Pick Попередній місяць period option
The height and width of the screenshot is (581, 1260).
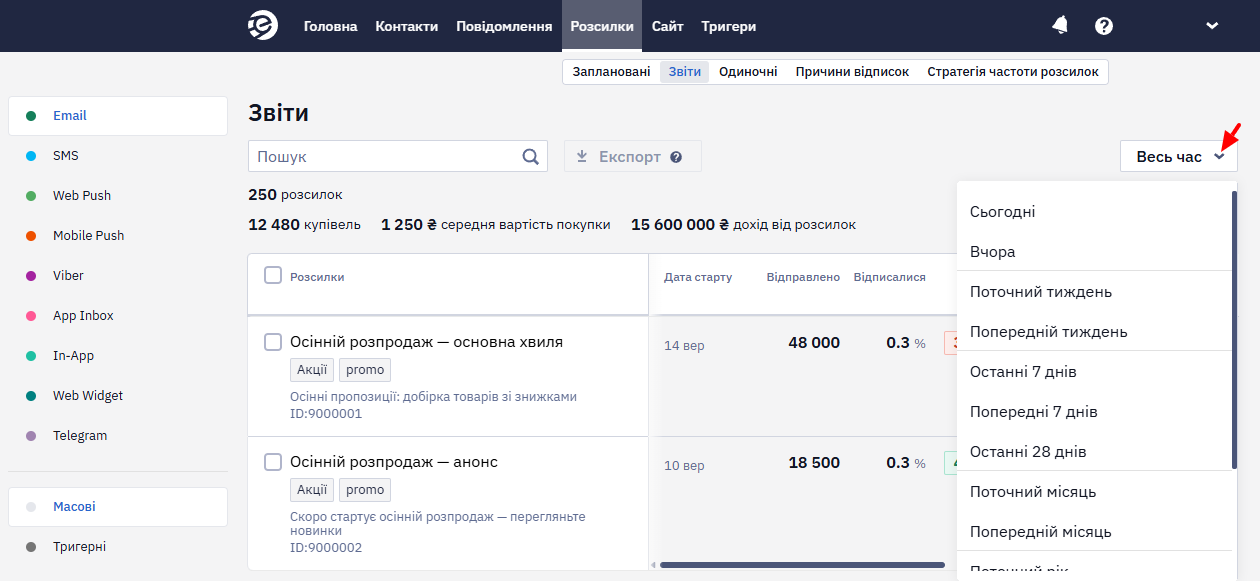coord(1094,532)
